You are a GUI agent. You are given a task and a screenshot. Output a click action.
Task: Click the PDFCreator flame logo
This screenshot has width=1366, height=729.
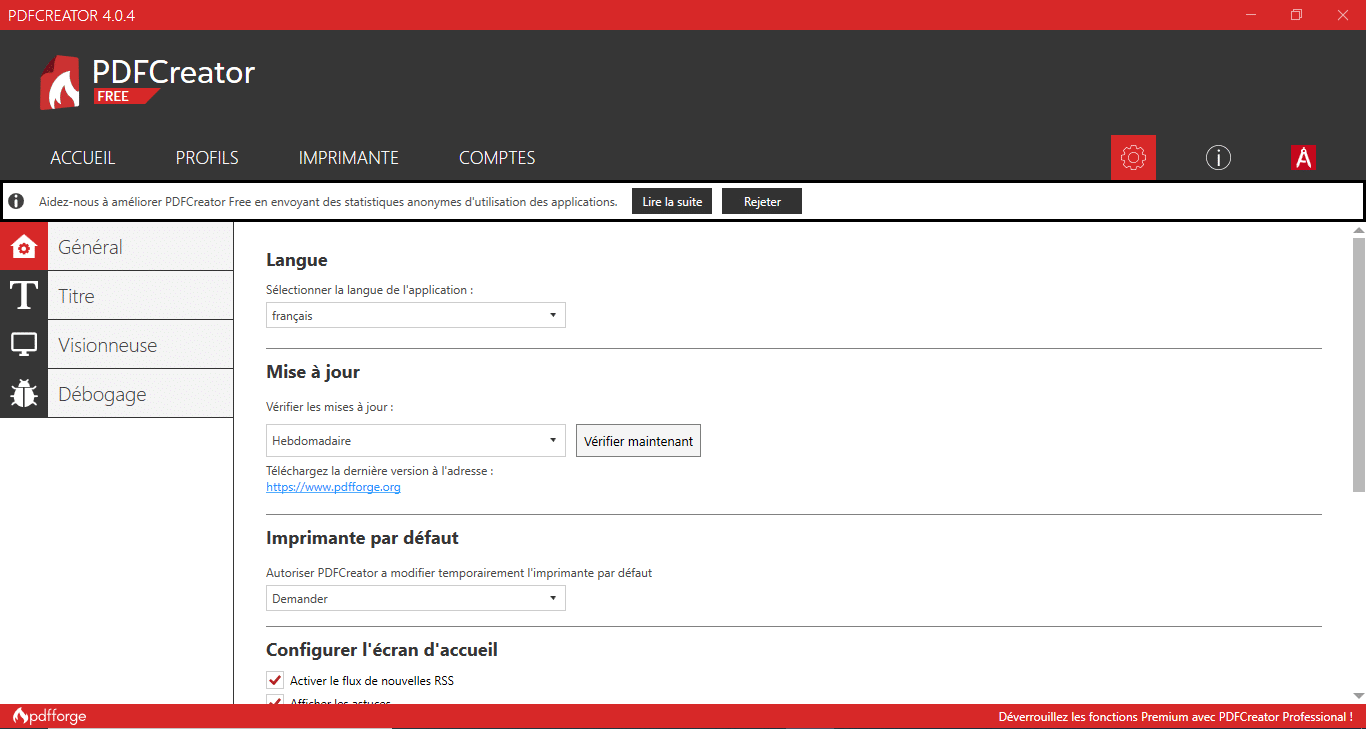pyautogui.click(x=60, y=83)
